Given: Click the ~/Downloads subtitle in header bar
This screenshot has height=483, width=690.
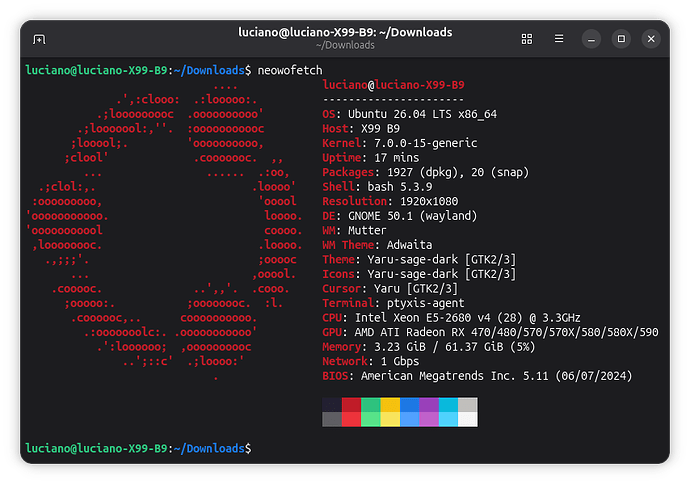Looking at the screenshot, I should tap(345, 45).
